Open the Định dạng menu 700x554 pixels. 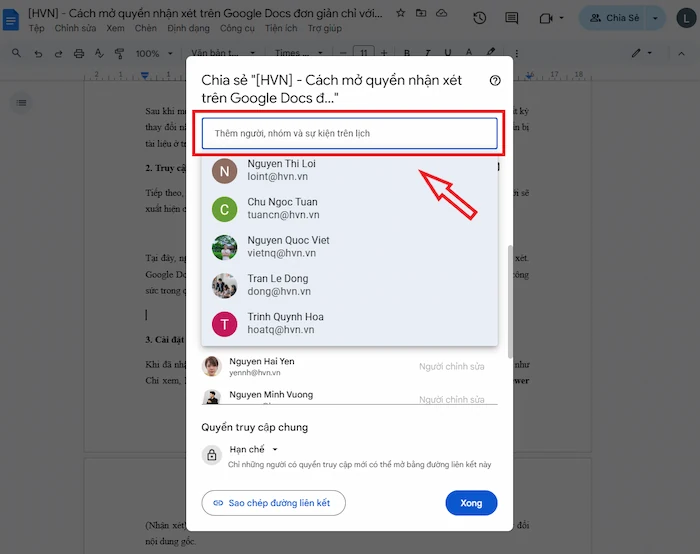188,29
